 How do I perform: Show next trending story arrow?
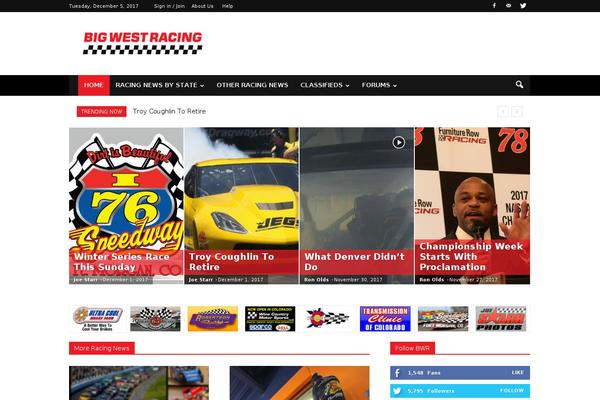coord(517,111)
